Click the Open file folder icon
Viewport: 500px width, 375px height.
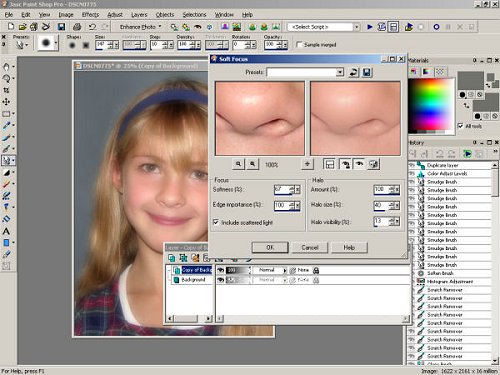(x=22, y=27)
